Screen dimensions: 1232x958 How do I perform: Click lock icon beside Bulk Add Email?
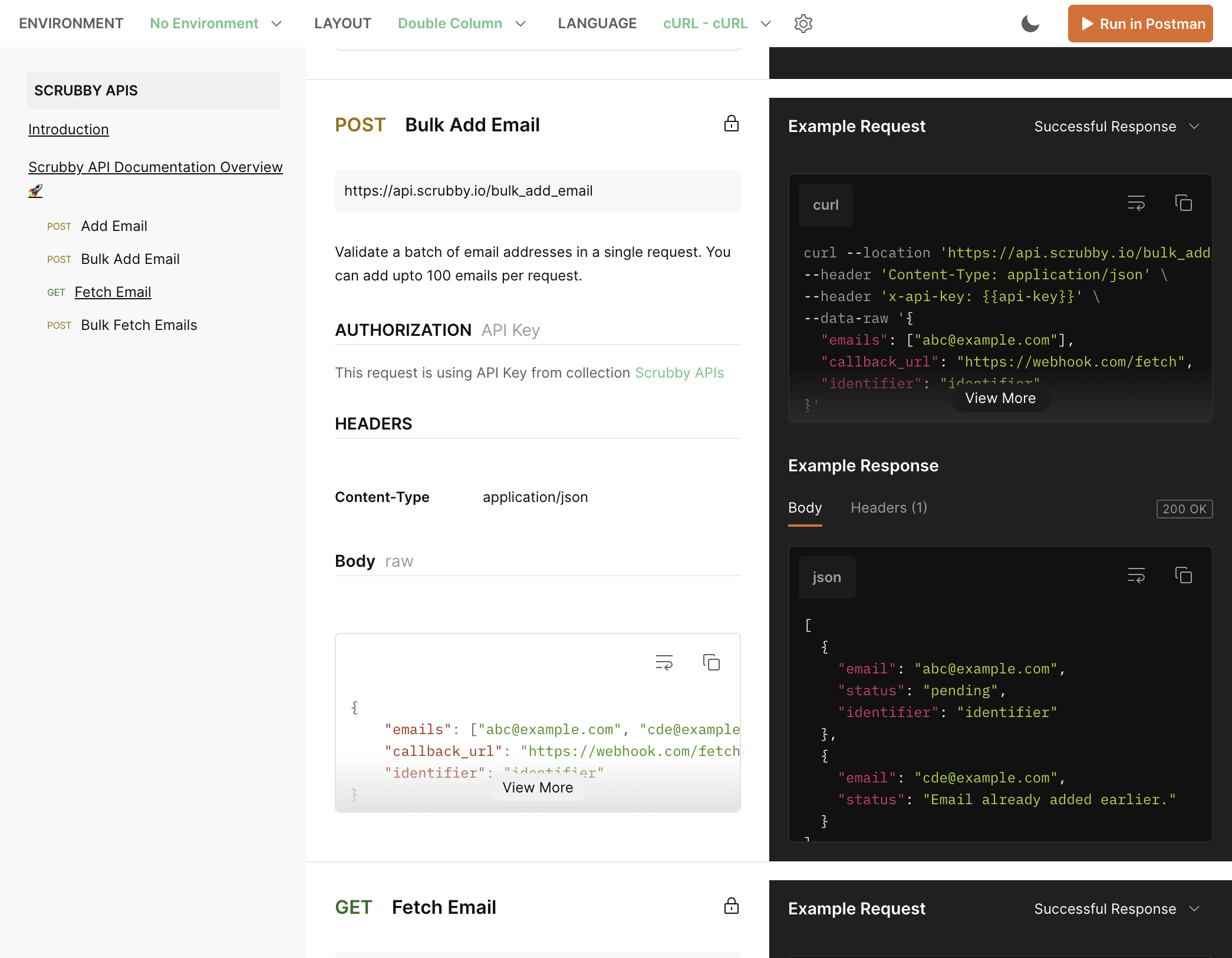pos(731,124)
